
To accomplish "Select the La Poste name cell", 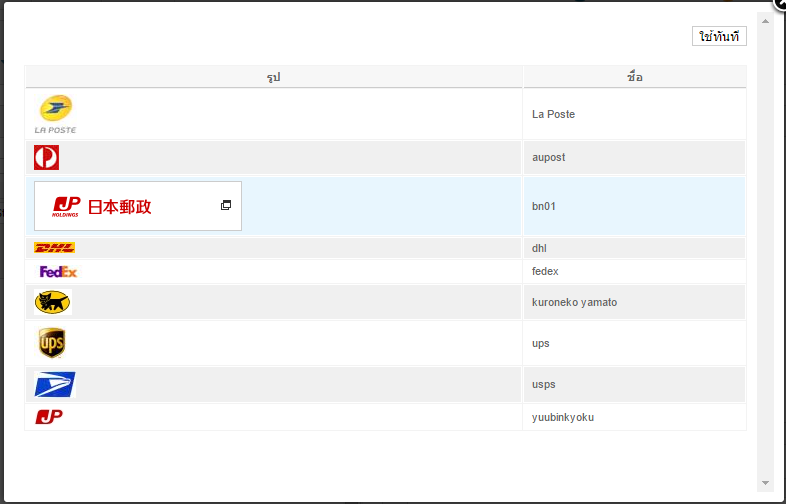I will [x=553, y=114].
